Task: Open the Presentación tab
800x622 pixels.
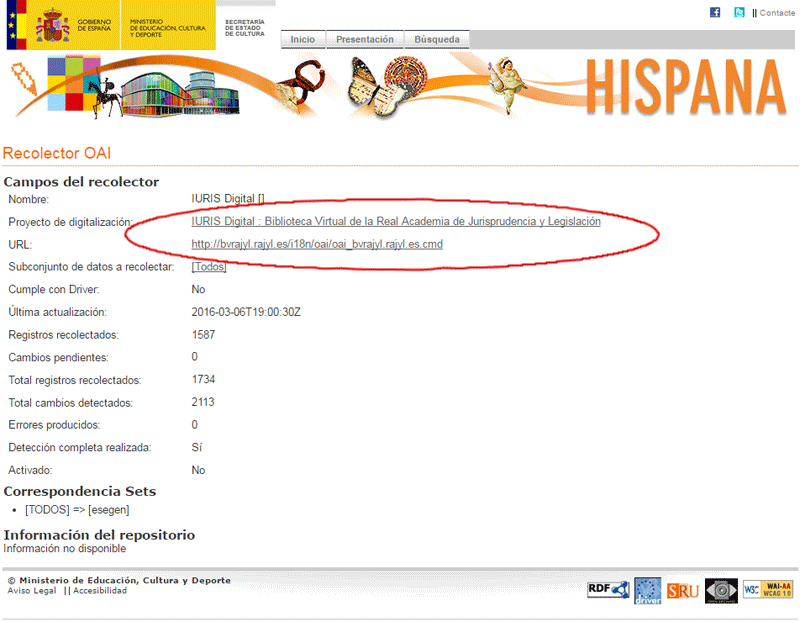Action: coord(365,39)
